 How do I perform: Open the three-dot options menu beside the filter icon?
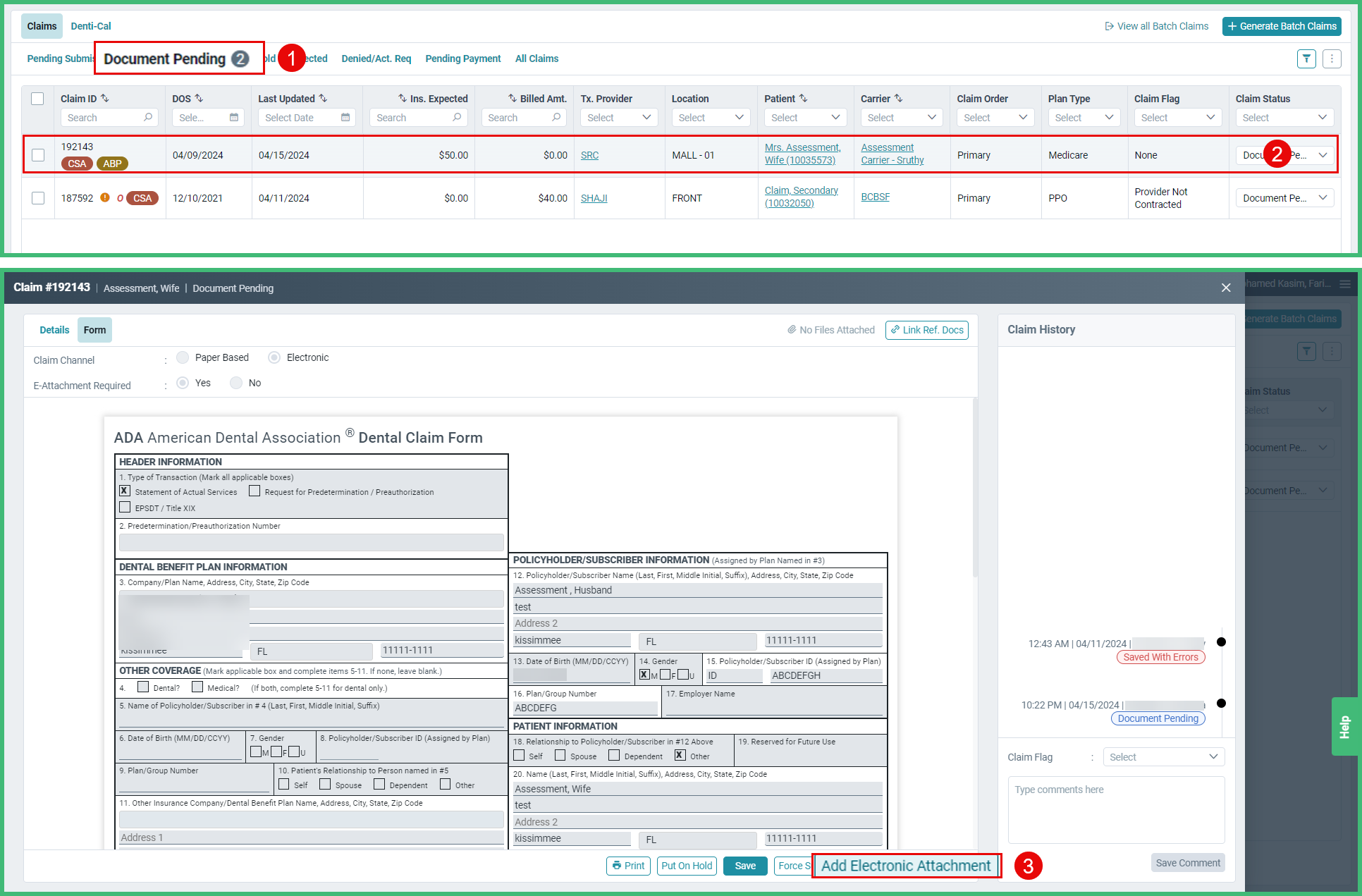[x=1332, y=59]
